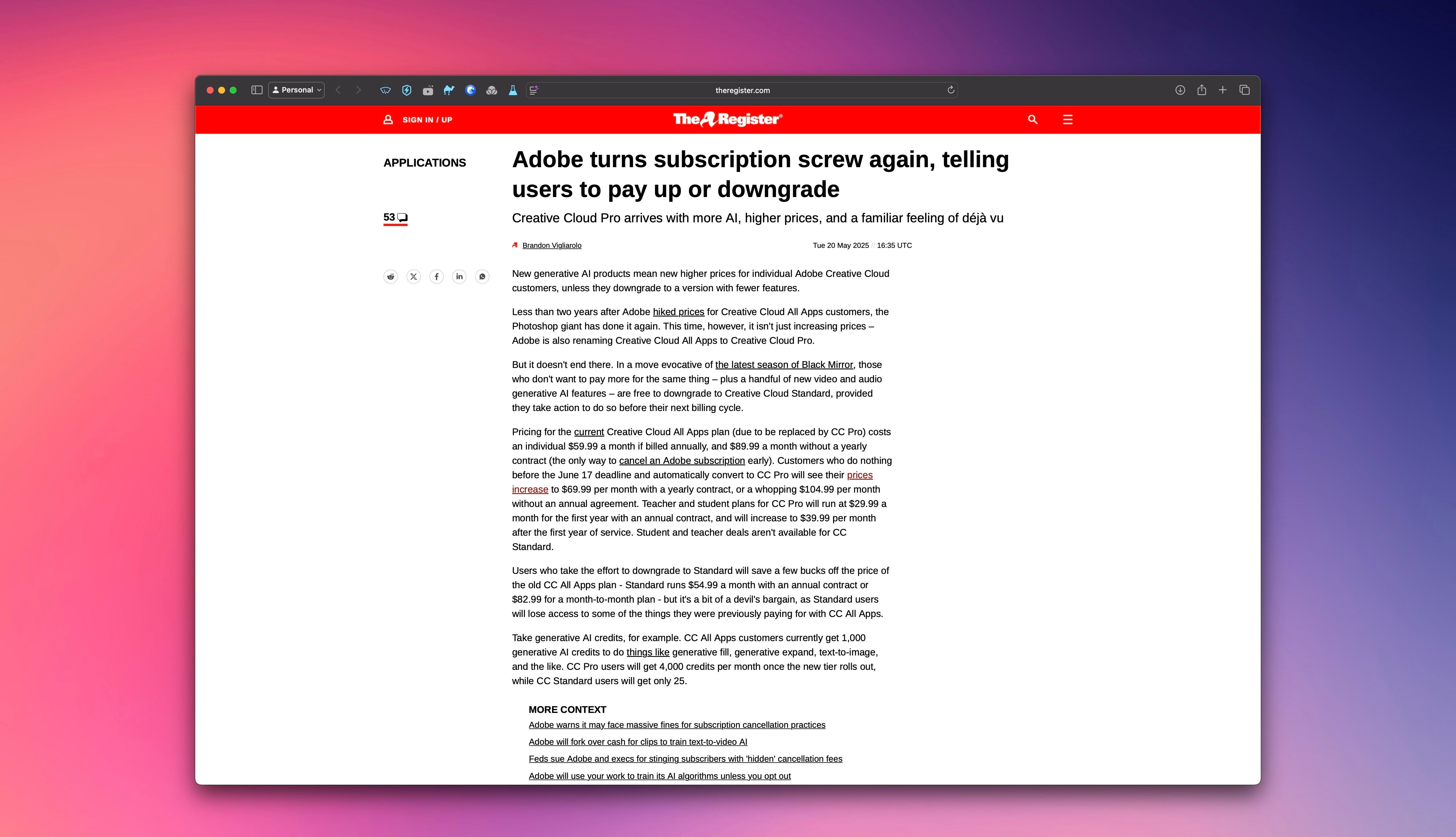
Task: Show Safari downloads
Action: coord(1180,90)
